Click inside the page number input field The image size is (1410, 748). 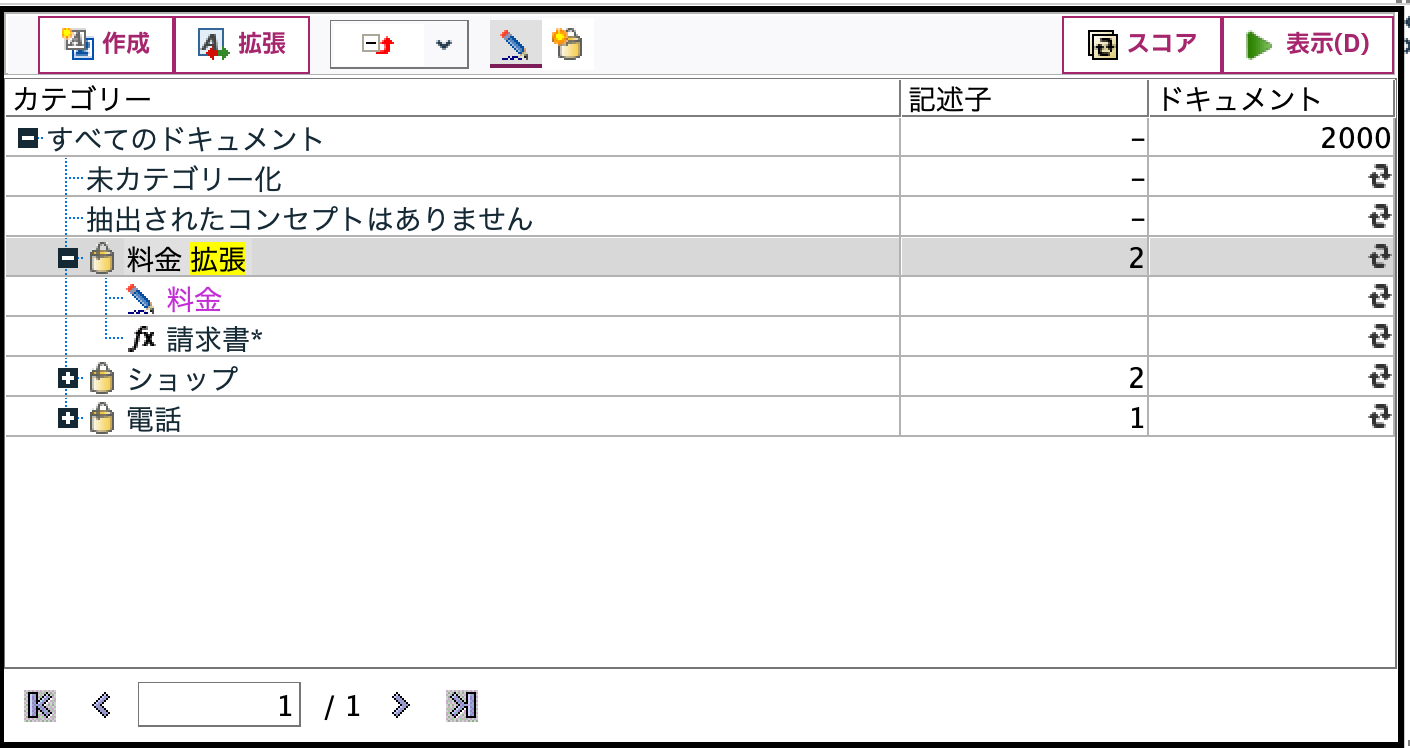click(219, 704)
